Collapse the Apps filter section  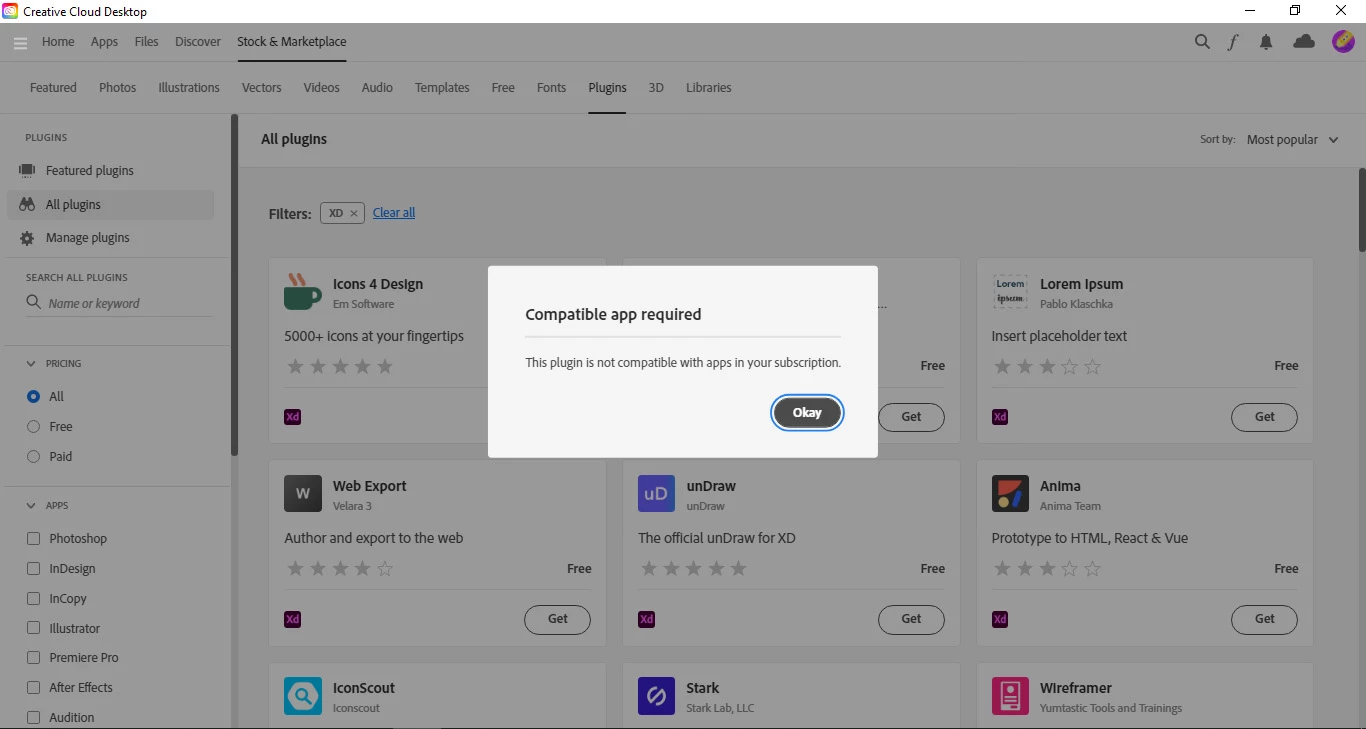[x=32, y=506]
